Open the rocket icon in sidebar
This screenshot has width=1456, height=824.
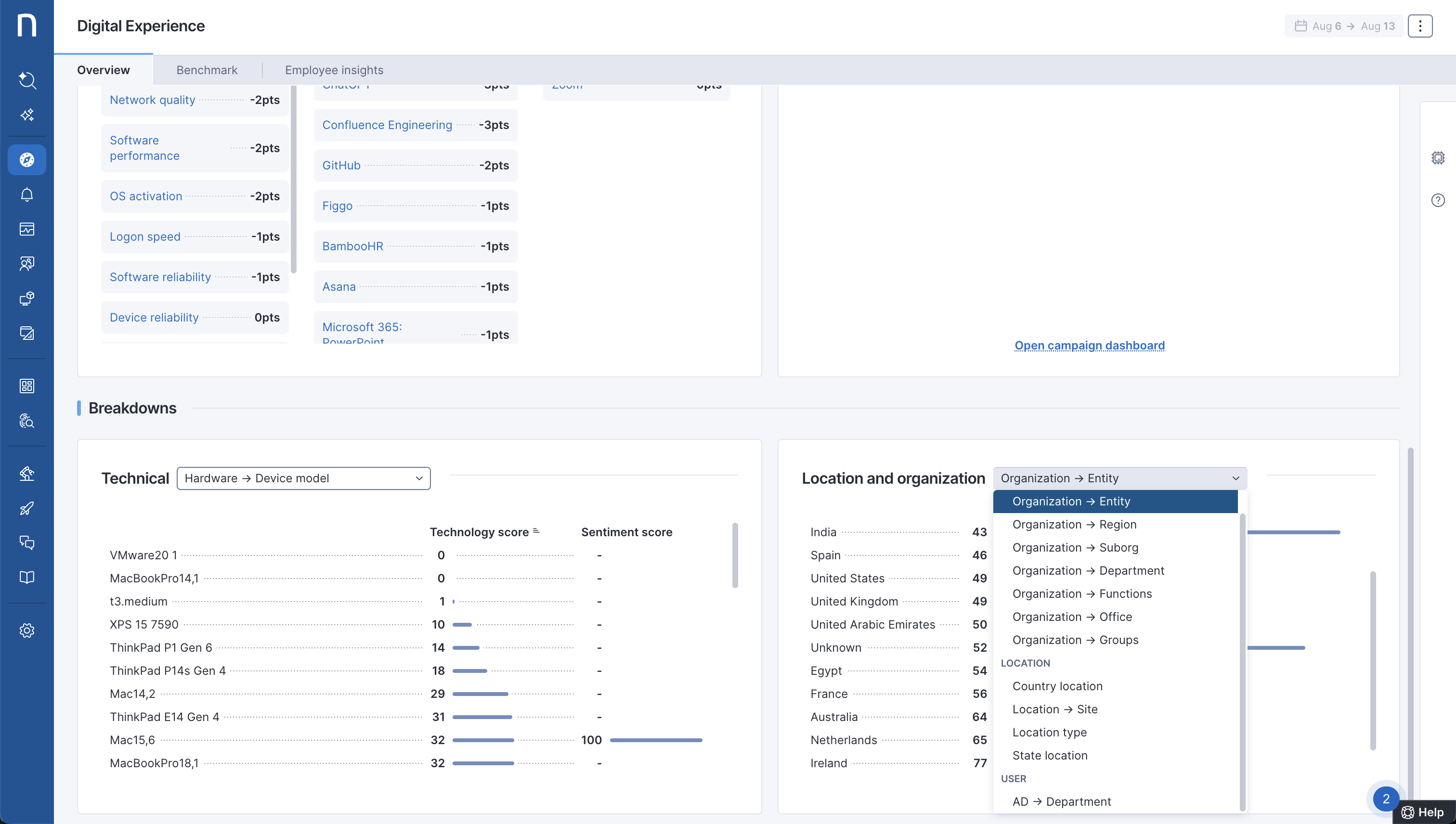click(x=26, y=508)
